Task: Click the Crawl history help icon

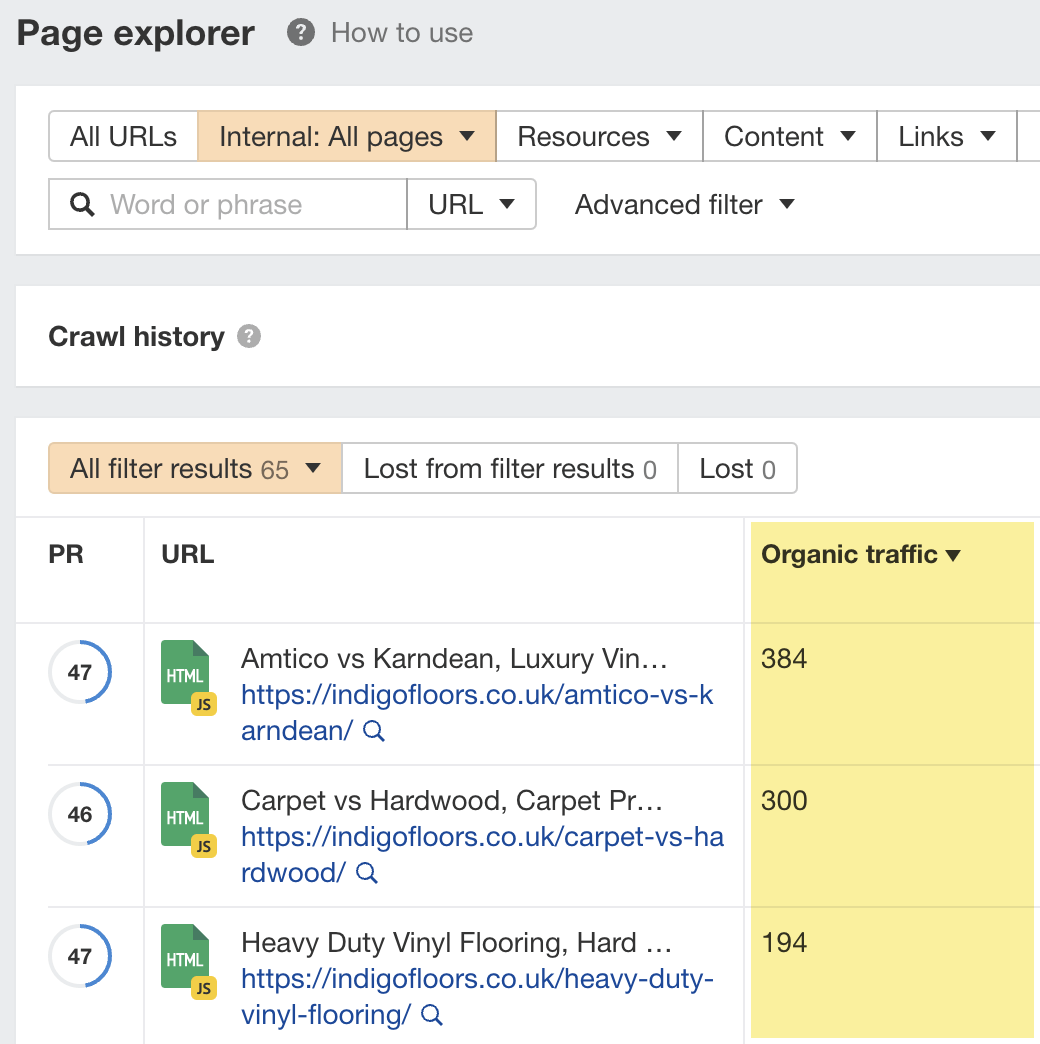Action: click(x=249, y=337)
